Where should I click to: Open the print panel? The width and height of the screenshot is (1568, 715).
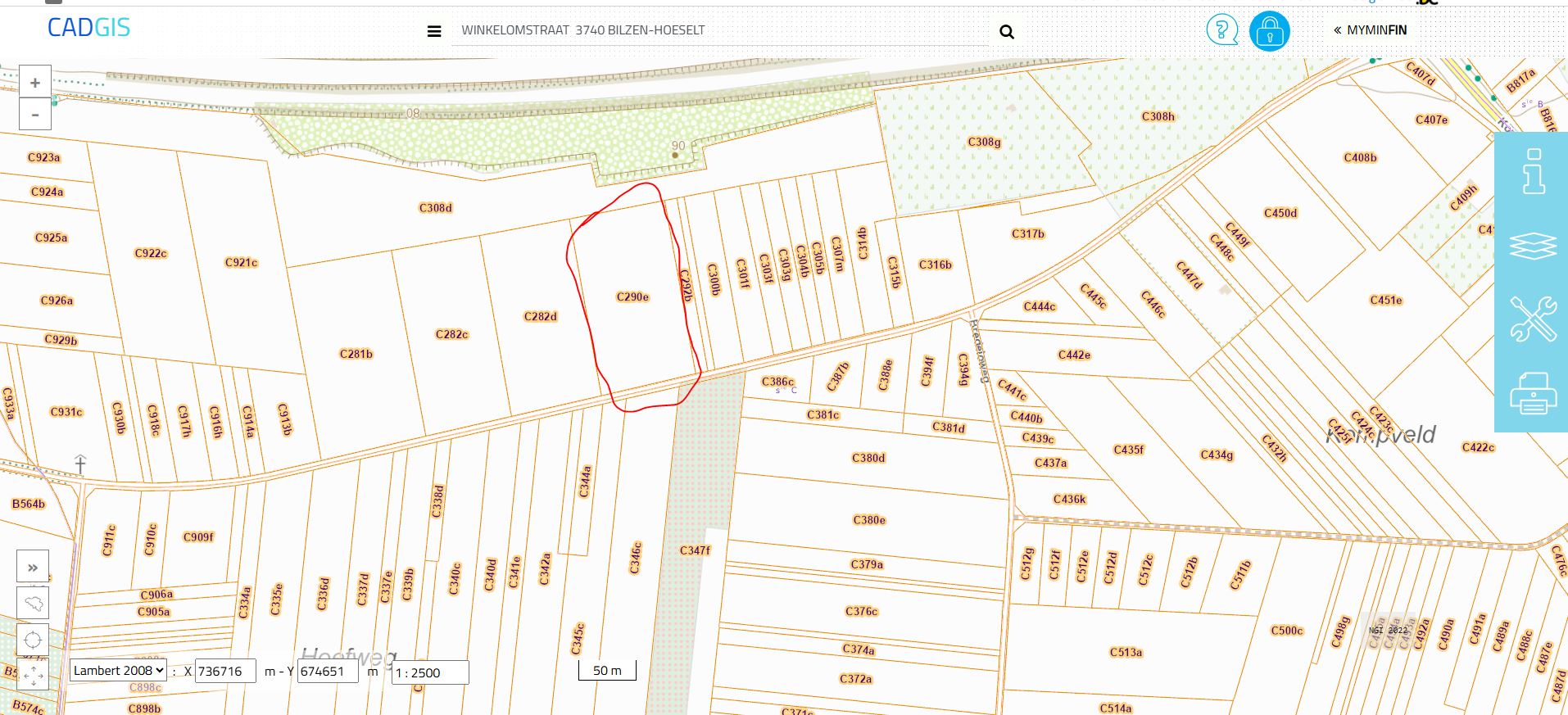pyautogui.click(x=1533, y=393)
